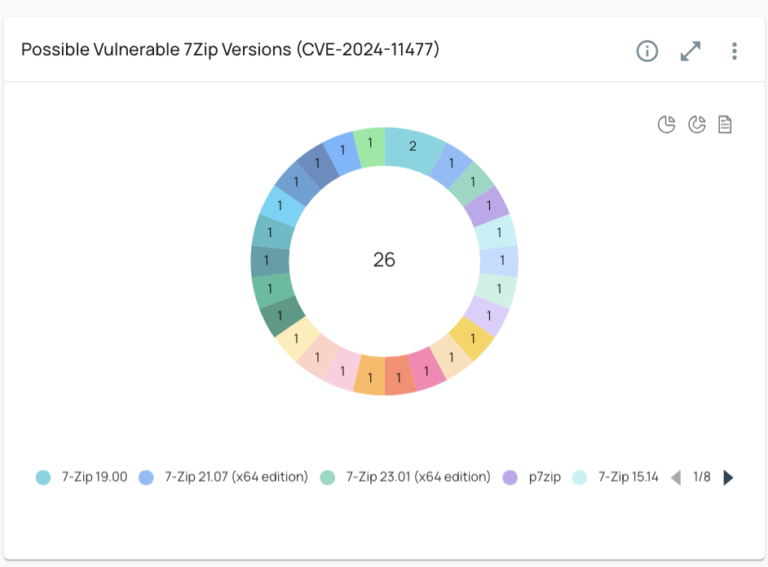Toggle the 7-Zip 19.00 legend entry
This screenshot has height=567, width=768.
[x=95, y=477]
